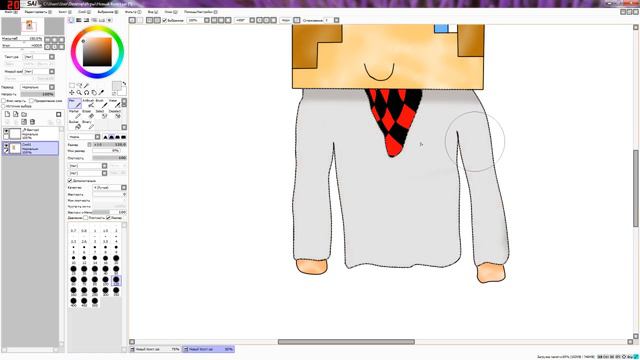Viewport: 640px width, 360px height.
Task: Toggle the preserve opacity checkbox
Action: (4, 101)
